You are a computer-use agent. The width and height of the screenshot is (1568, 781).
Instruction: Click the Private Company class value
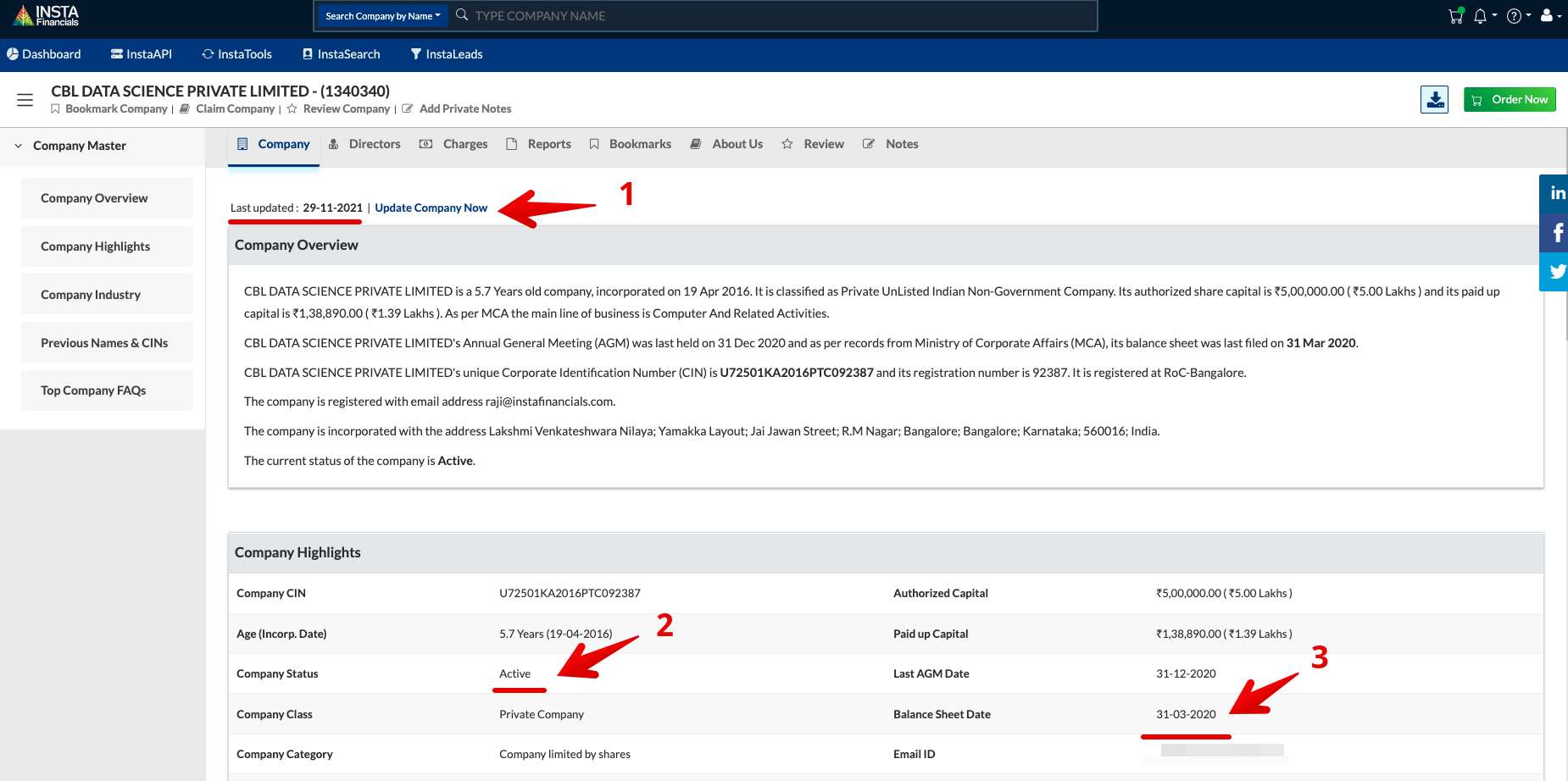pos(542,714)
